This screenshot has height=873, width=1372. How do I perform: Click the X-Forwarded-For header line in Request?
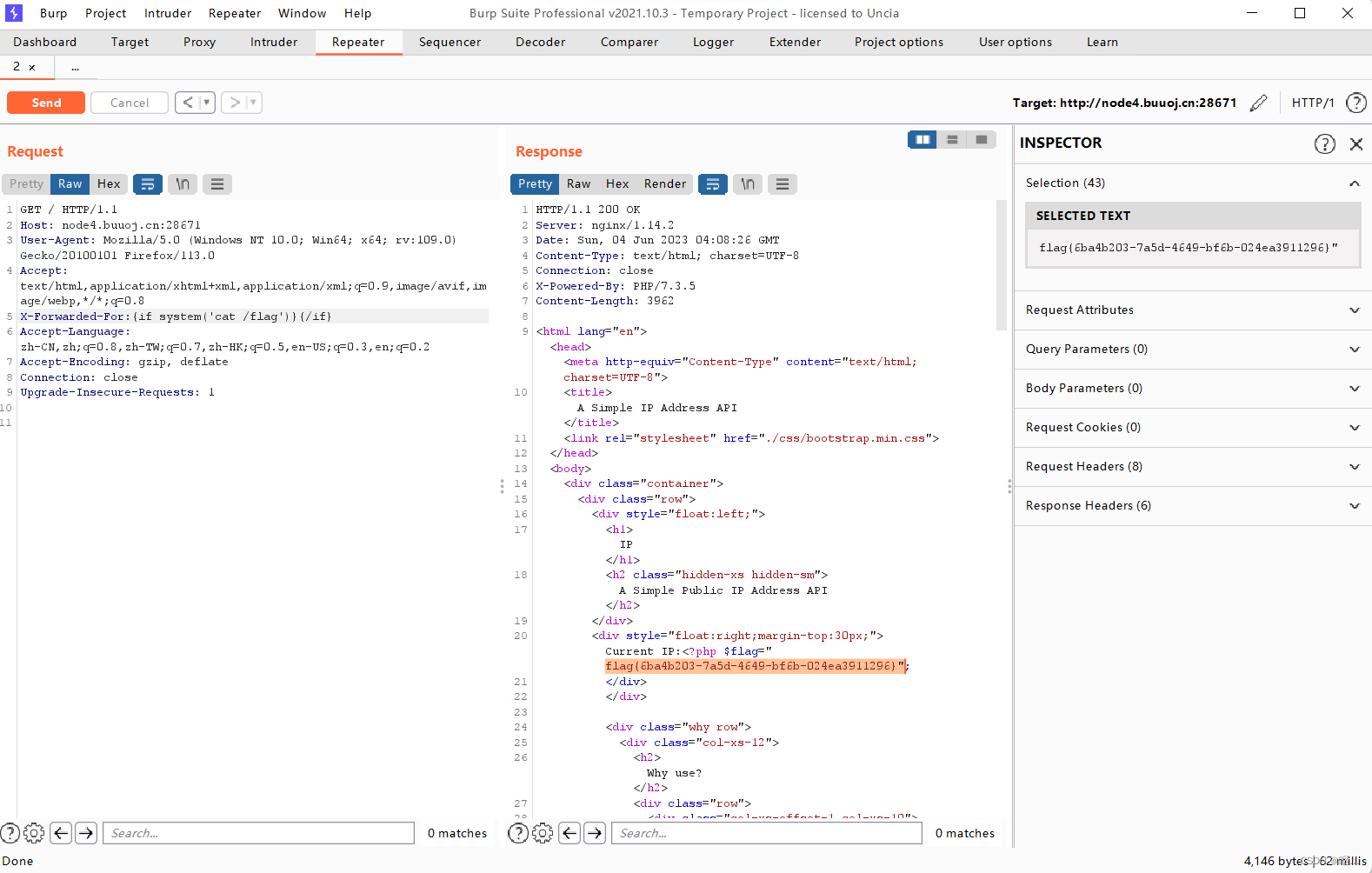coord(253,317)
